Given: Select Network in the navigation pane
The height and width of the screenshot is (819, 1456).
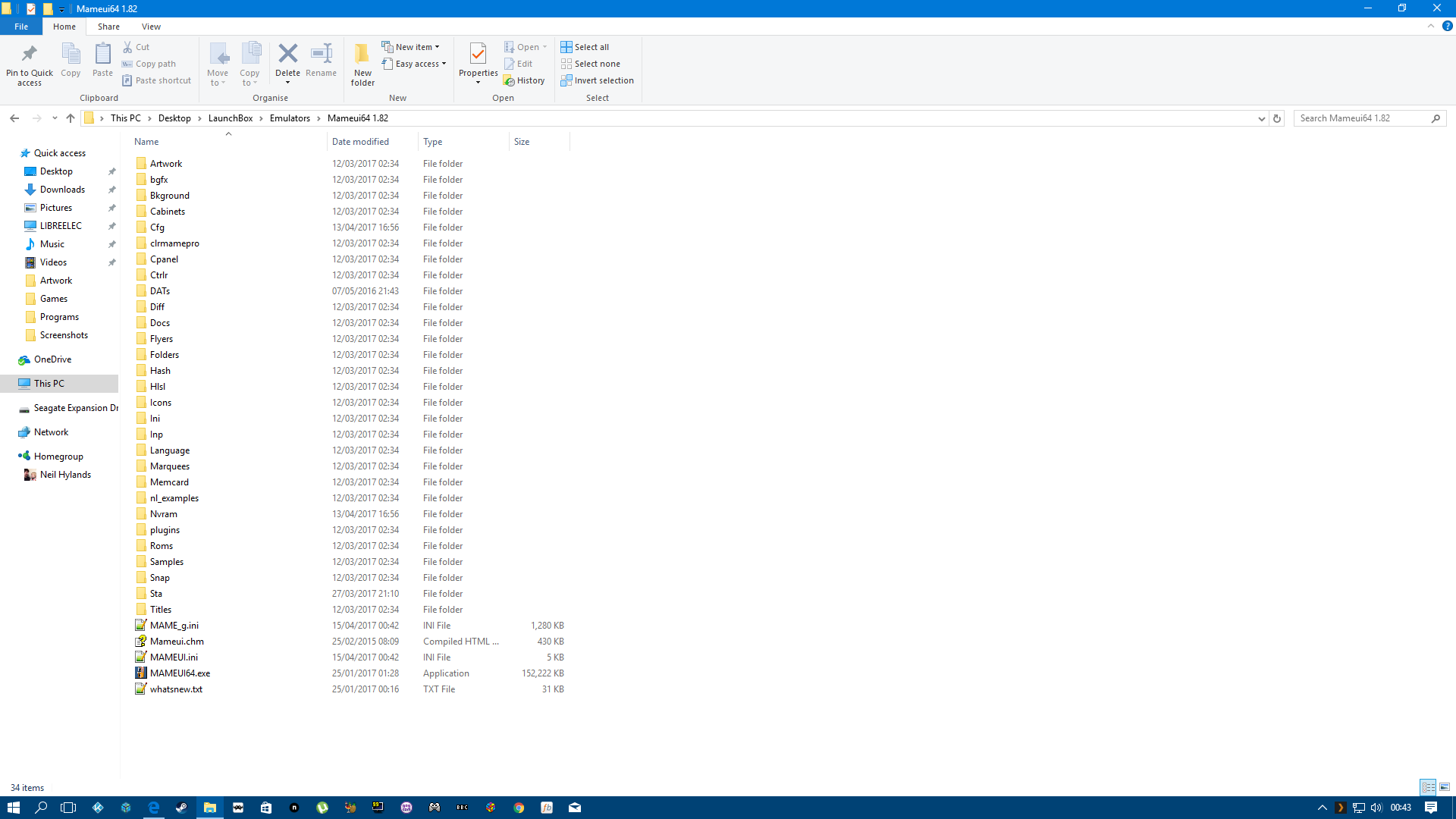Looking at the screenshot, I should click(x=51, y=432).
